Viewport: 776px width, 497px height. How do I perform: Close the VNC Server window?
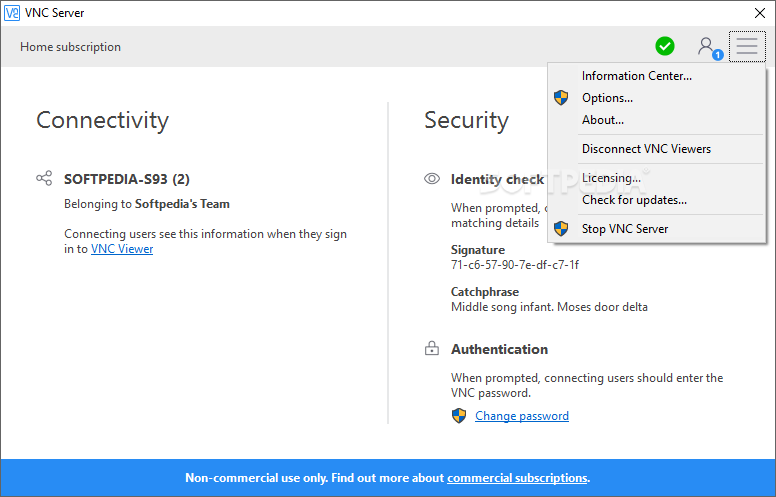pos(760,13)
